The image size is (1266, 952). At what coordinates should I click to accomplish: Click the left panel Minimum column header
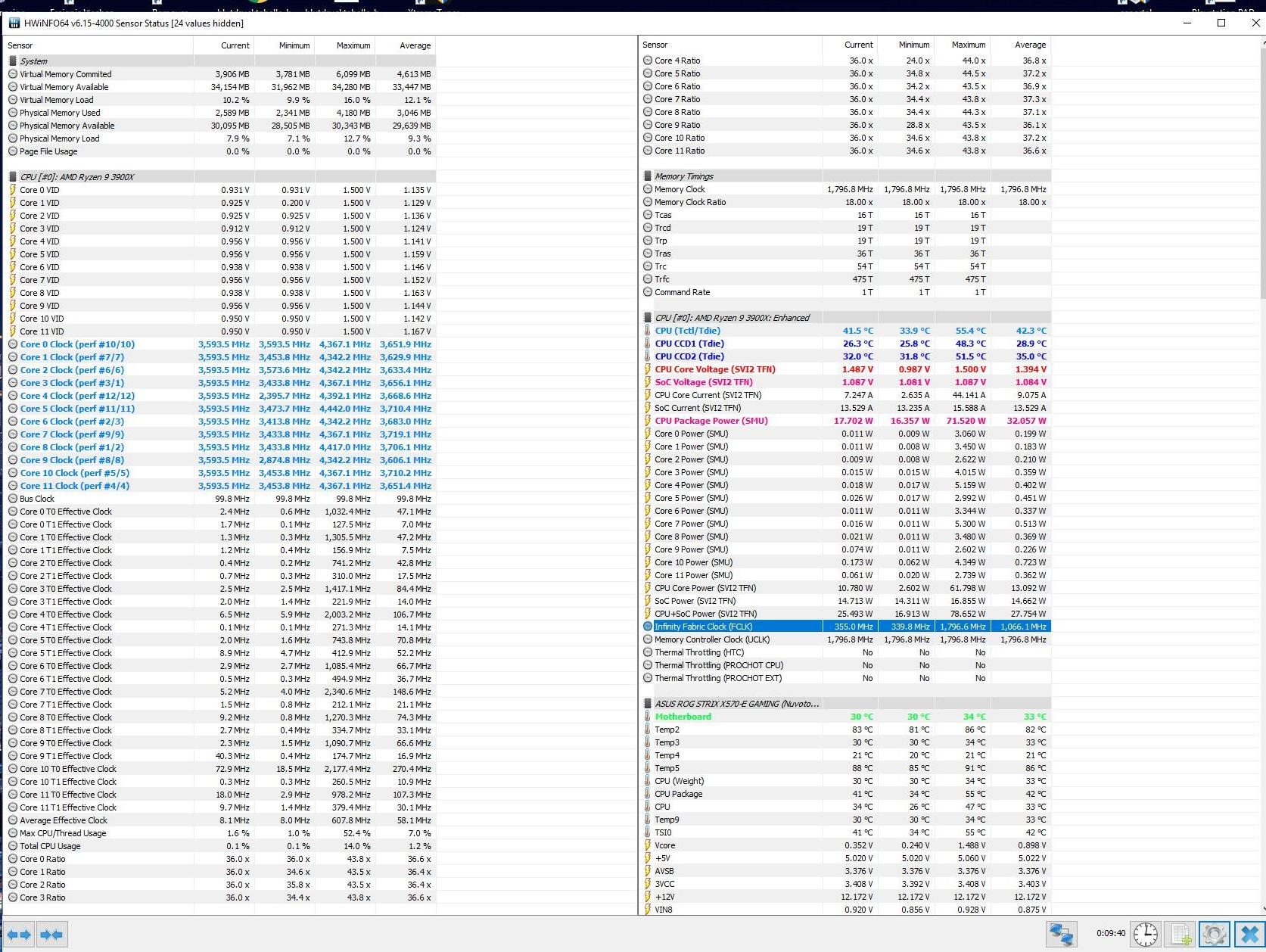pos(285,45)
